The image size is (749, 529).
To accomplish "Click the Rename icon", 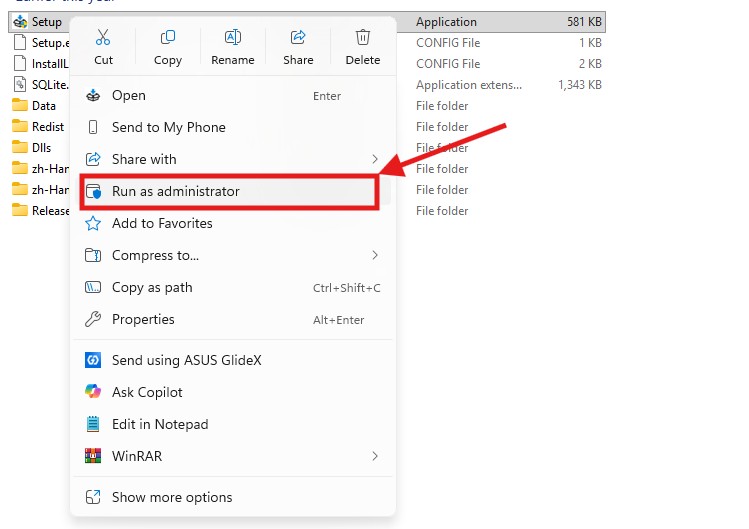I will click(233, 37).
